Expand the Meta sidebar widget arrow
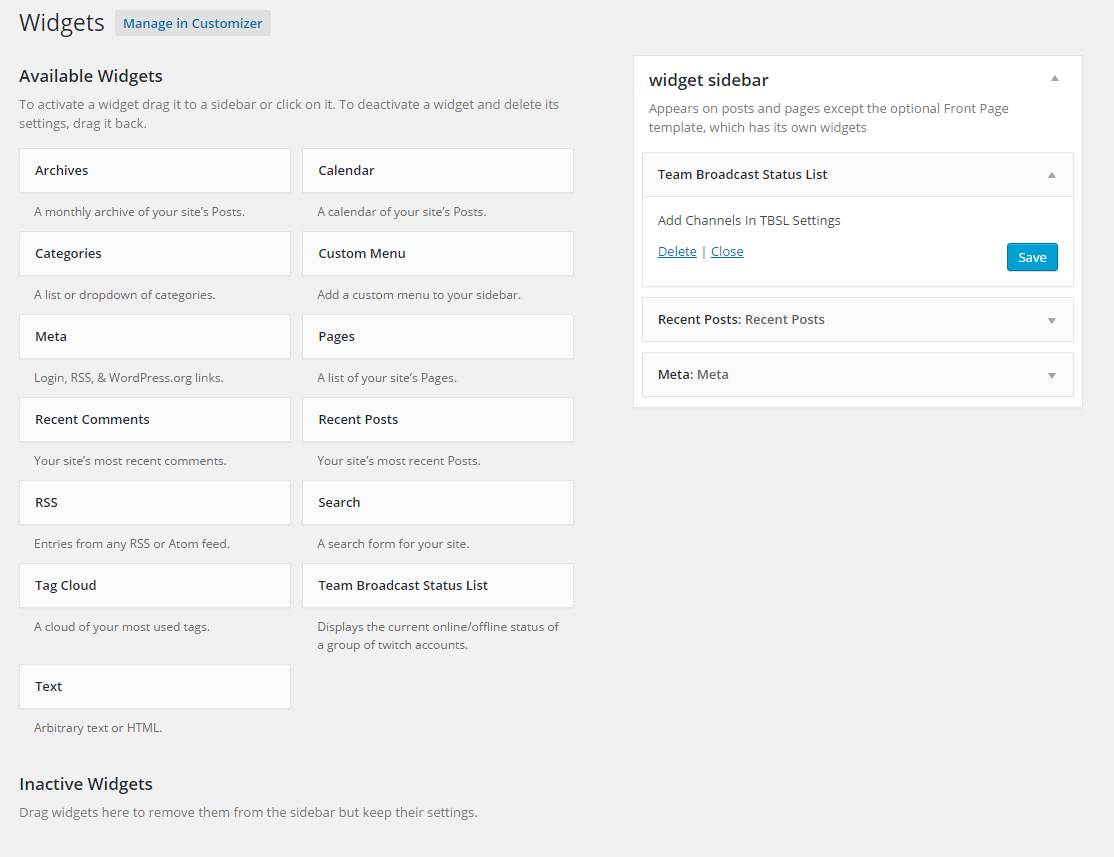Image resolution: width=1114 pixels, height=857 pixels. pos(1051,375)
